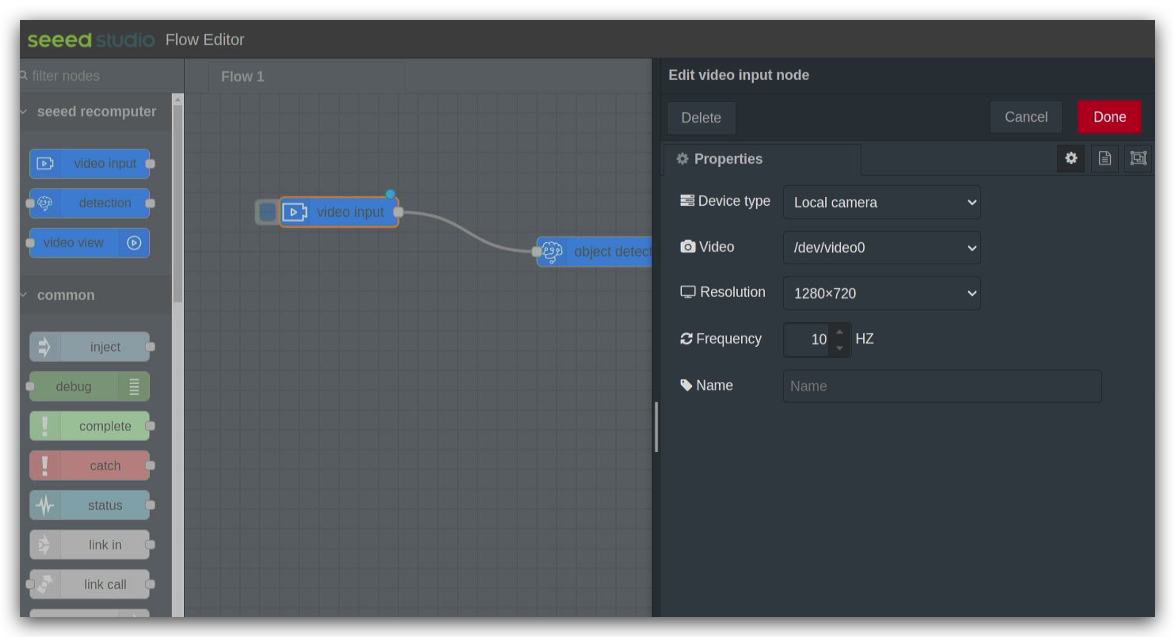The image size is (1175, 637).
Task: Select the detection node in the palette
Action: coord(90,203)
